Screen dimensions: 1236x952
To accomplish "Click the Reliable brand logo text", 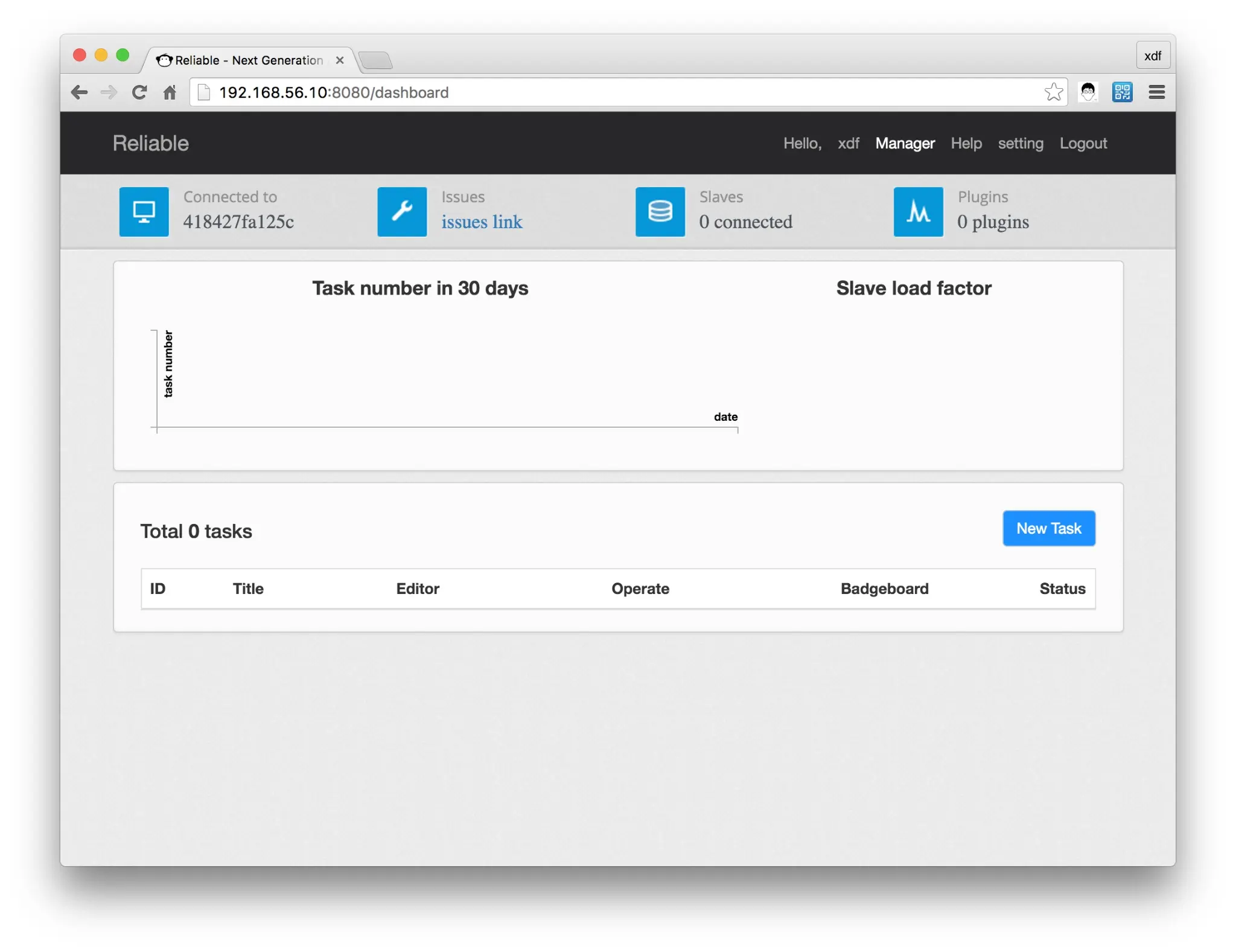I will [x=151, y=144].
